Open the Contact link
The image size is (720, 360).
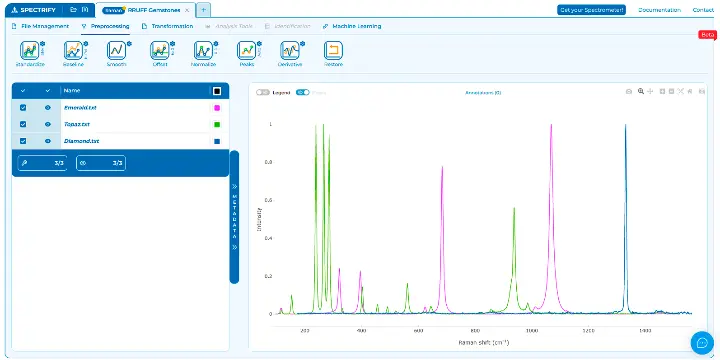tap(703, 10)
